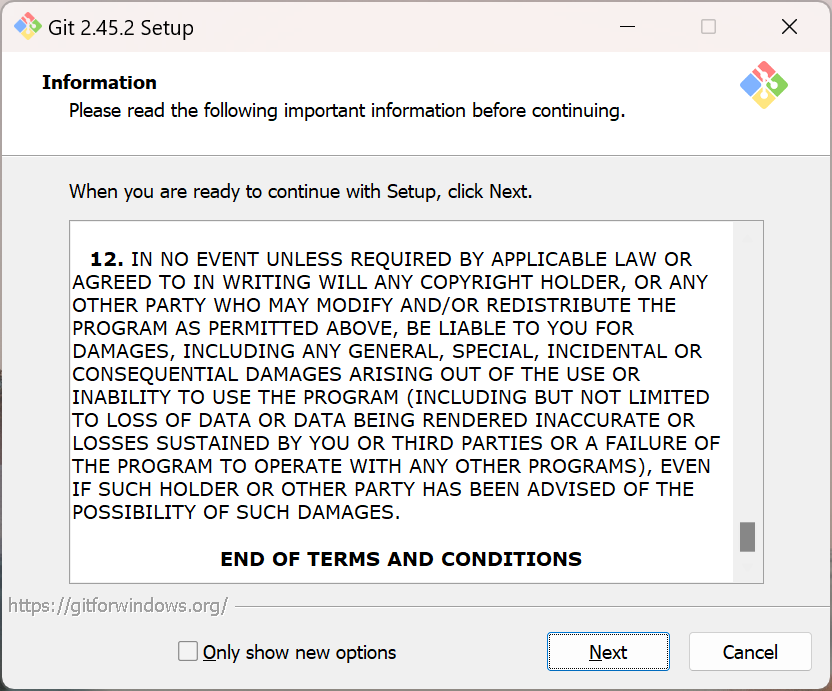This screenshot has width=832, height=691.
Task: Click the 'When you are ready to continue' instruction
Action: click(x=300, y=191)
